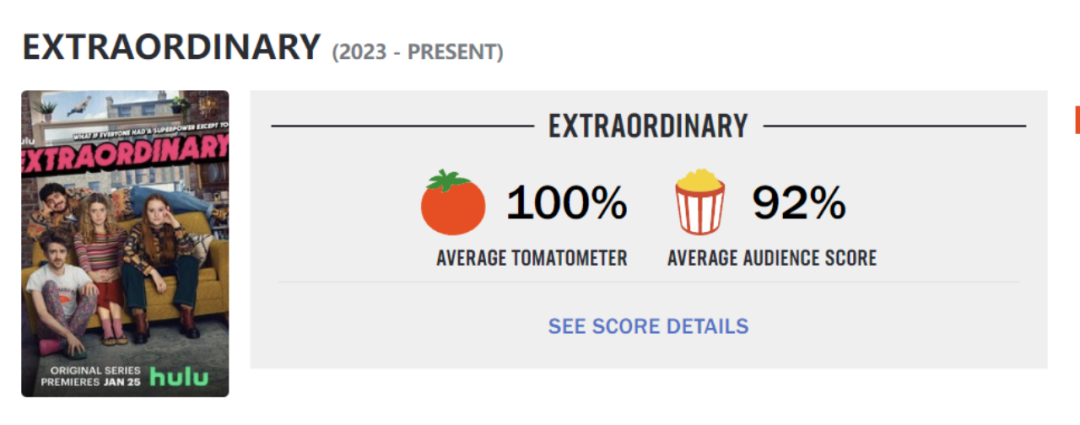This screenshot has width=1080, height=425.
Task: Click the Extraordinary page title heading
Action: click(171, 47)
